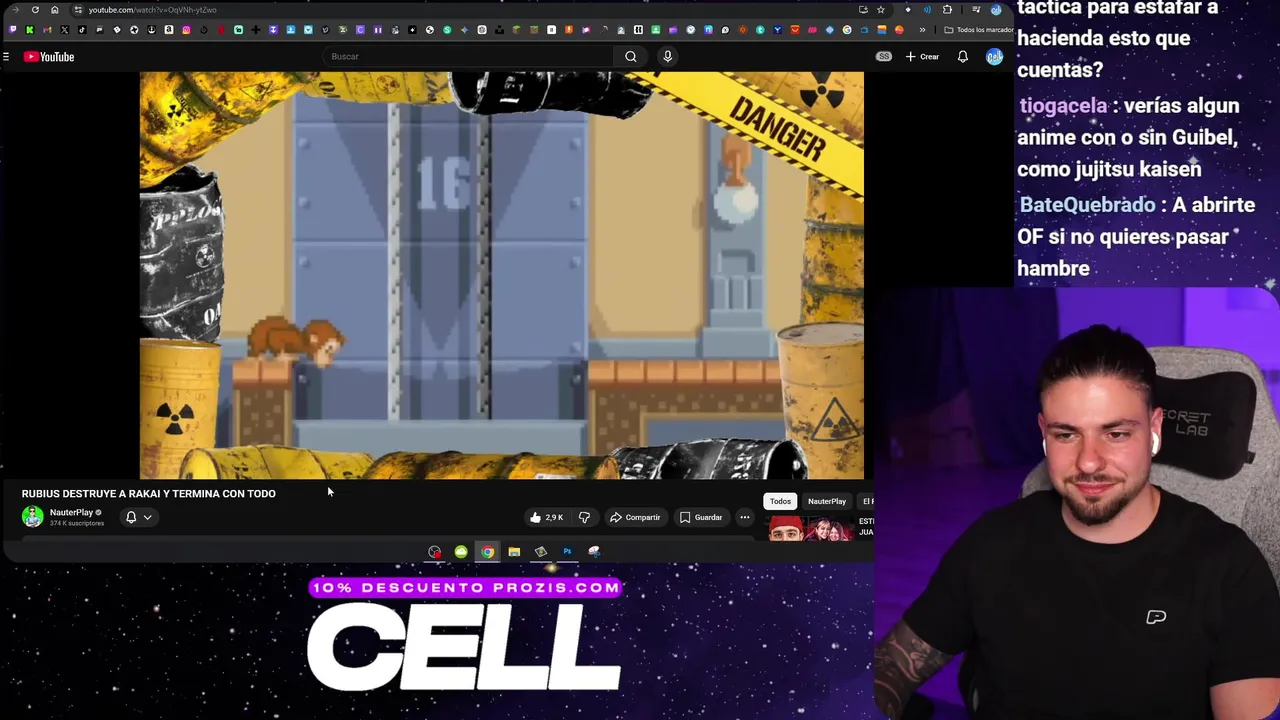Open the Todos los marcadores folder
This screenshot has height=720, width=1280.
[x=979, y=30]
